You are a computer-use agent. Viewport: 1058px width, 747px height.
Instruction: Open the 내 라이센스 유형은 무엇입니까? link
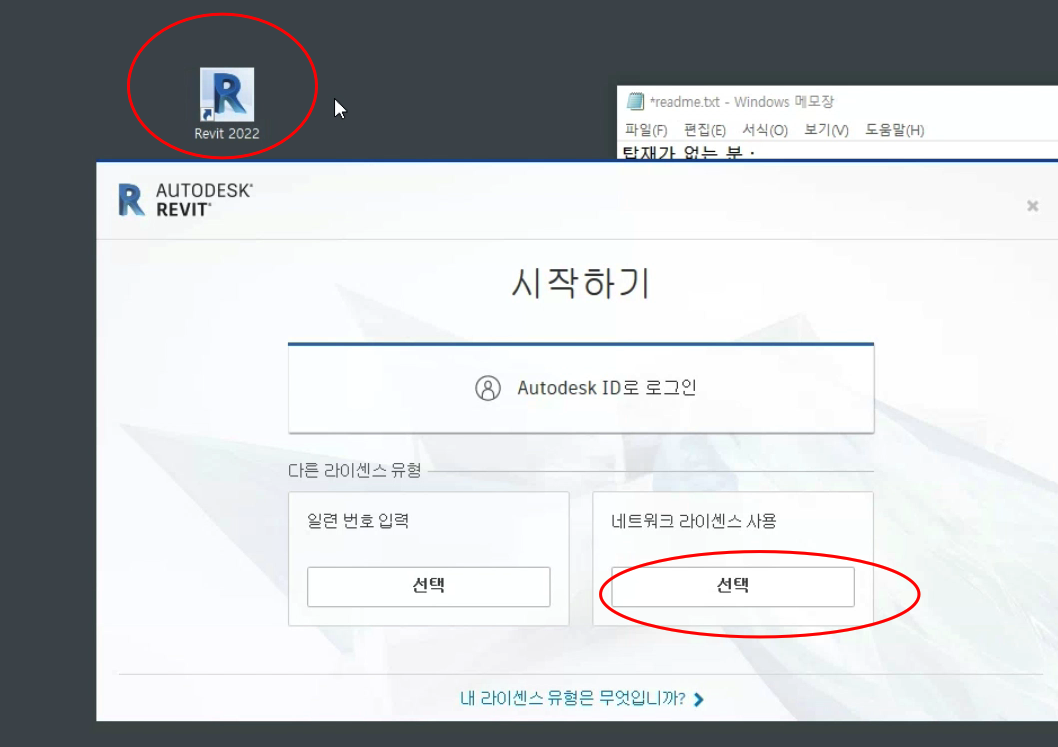pyautogui.click(x=573, y=698)
